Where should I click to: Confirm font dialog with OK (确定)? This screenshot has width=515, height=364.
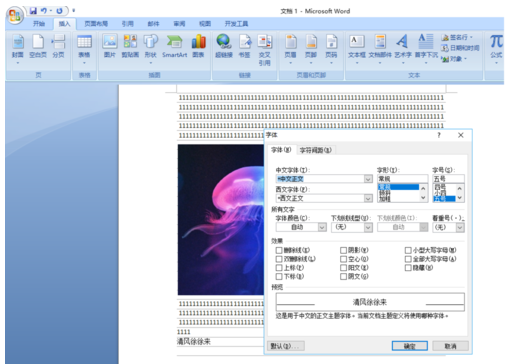tap(410, 346)
